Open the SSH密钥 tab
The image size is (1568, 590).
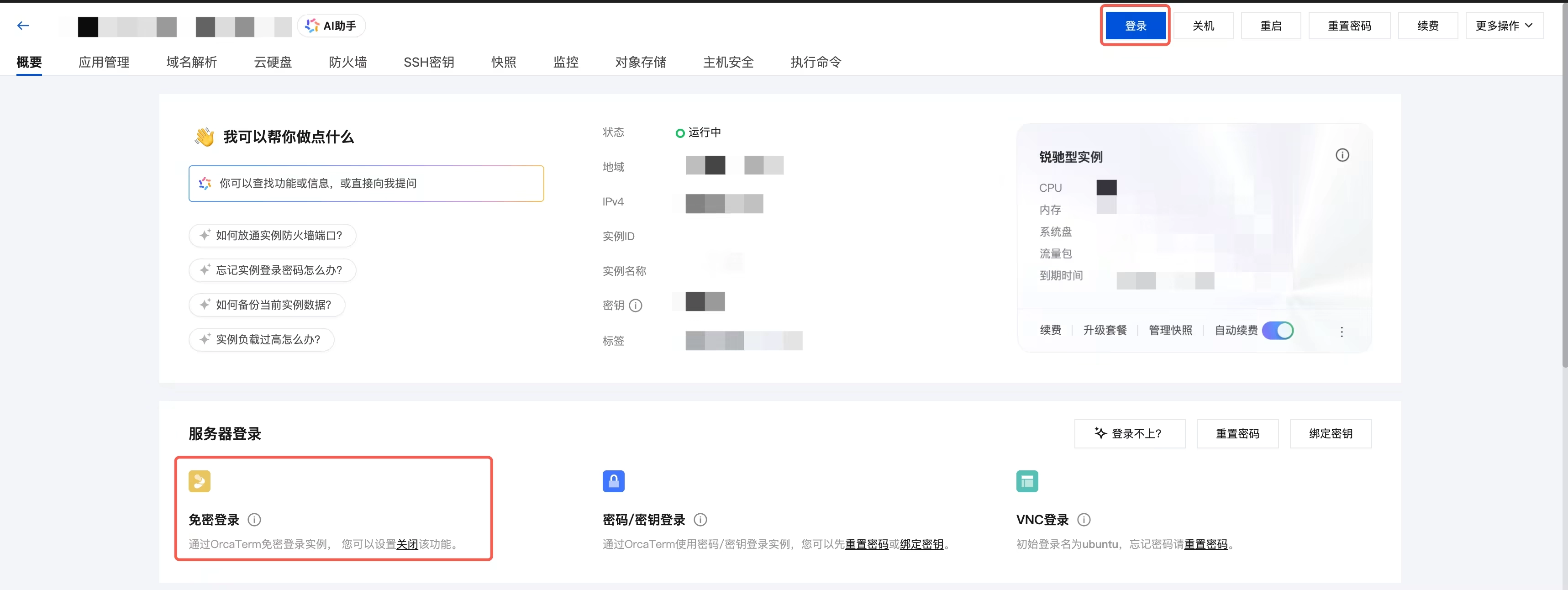coord(428,62)
